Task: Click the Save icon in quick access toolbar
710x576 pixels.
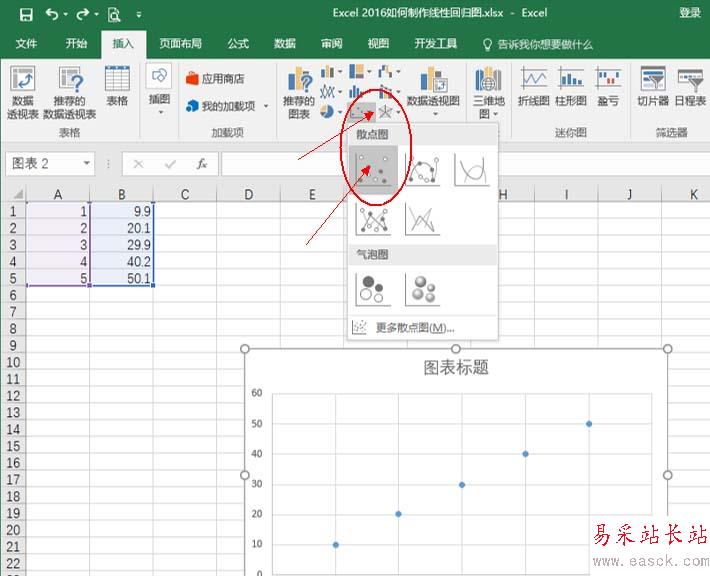Action: coord(26,14)
